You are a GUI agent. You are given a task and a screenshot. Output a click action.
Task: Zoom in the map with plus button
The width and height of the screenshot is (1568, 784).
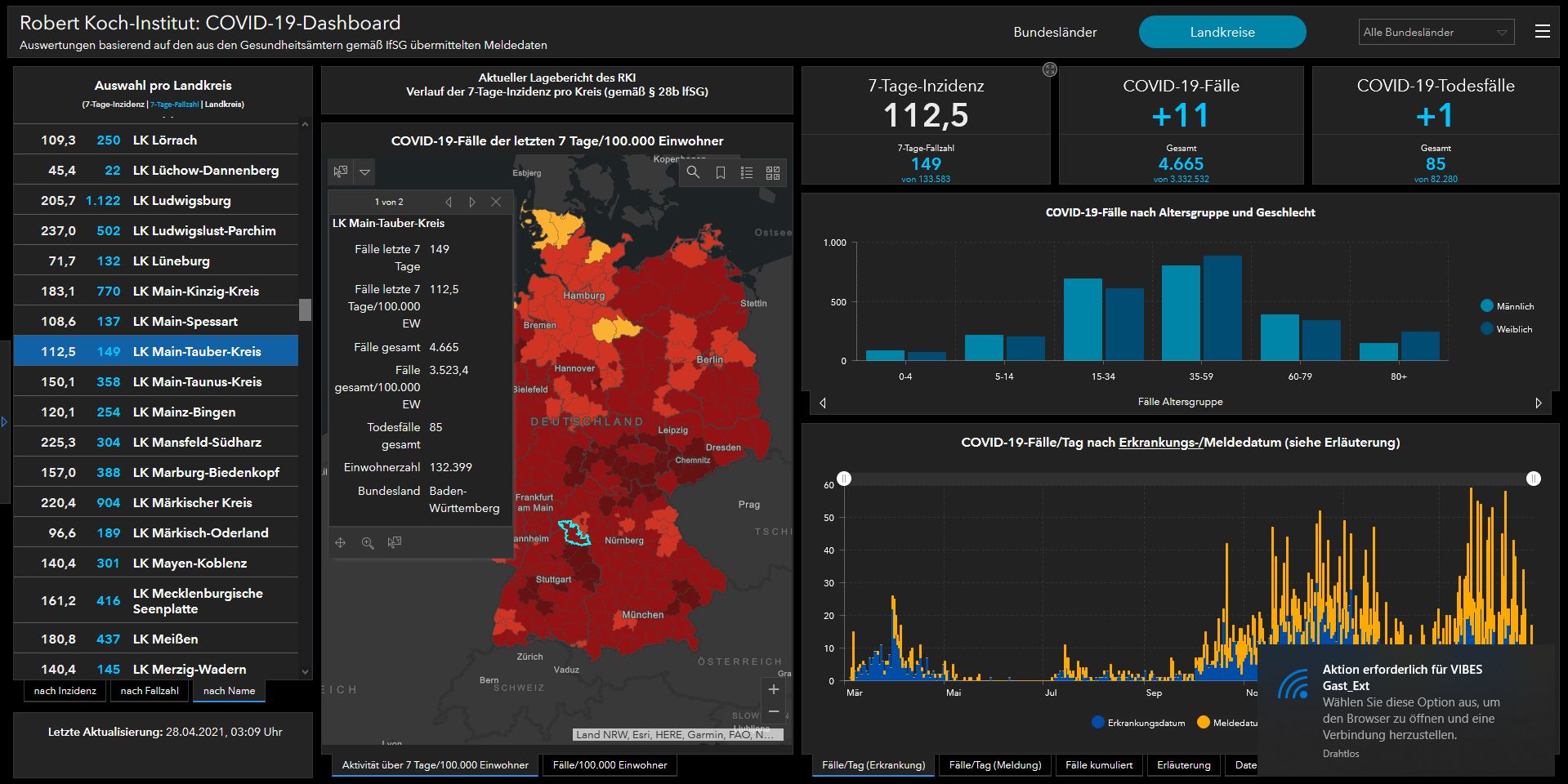[774, 689]
